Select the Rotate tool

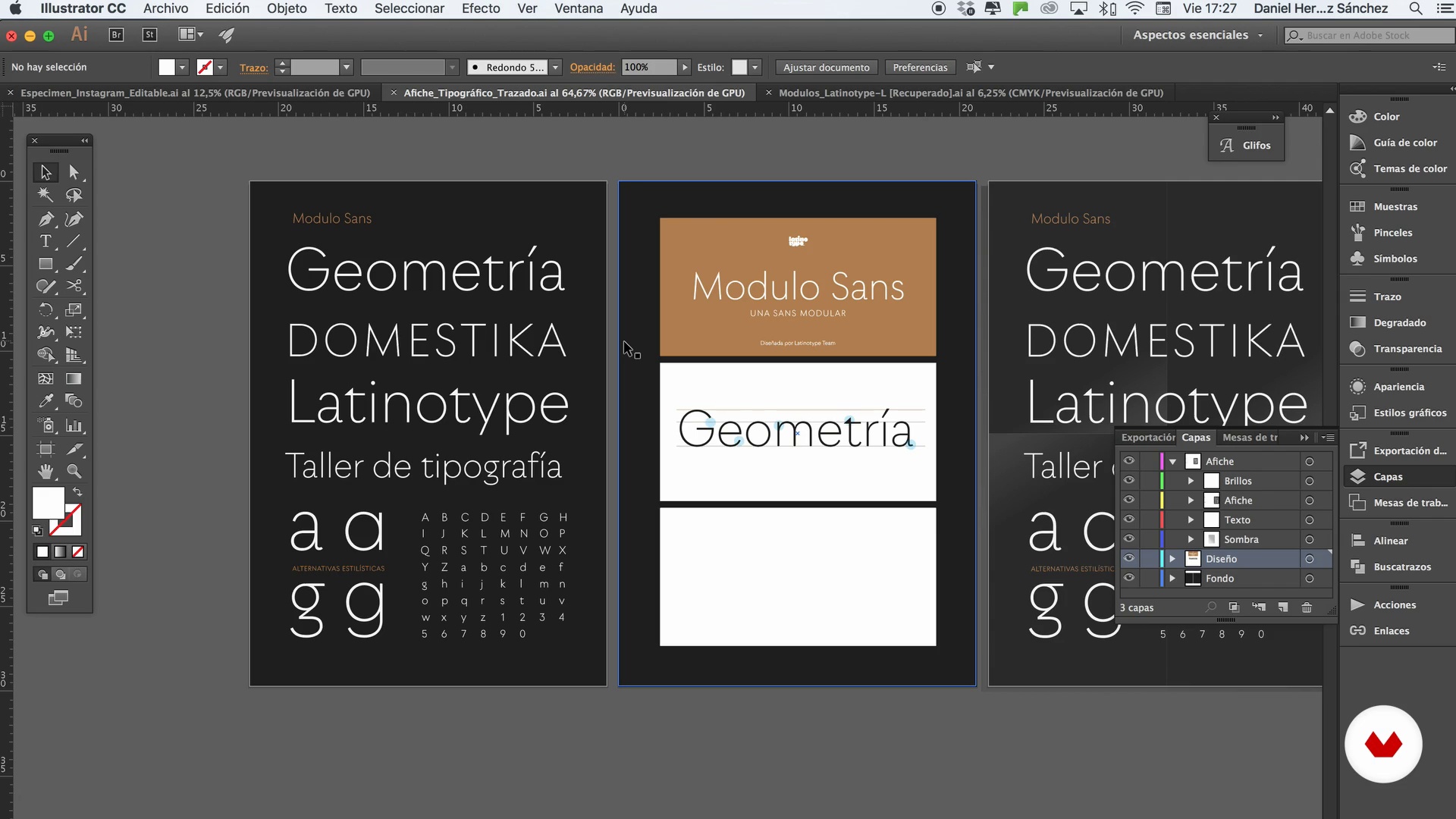[45, 309]
